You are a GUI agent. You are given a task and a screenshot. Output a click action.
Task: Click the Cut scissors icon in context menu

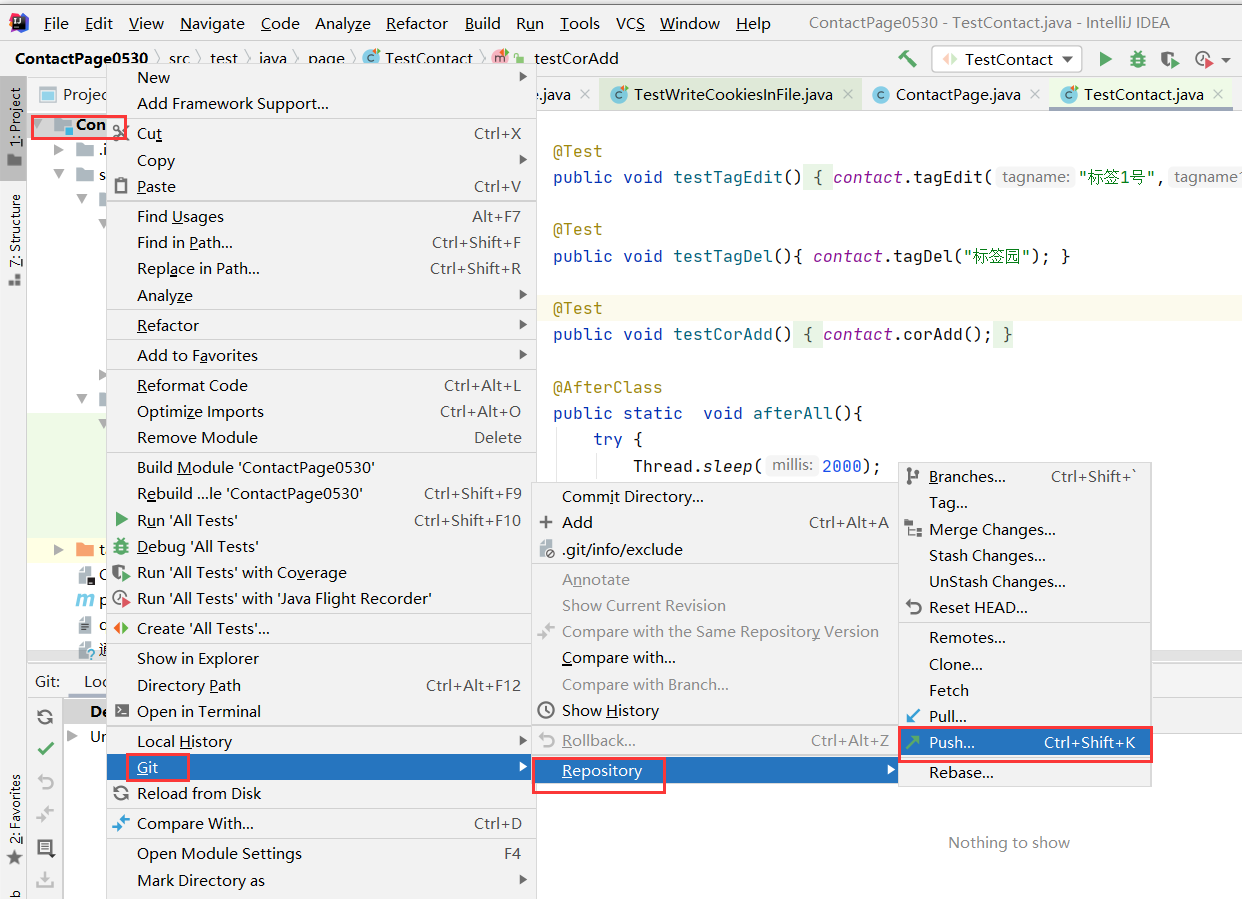coord(121,133)
